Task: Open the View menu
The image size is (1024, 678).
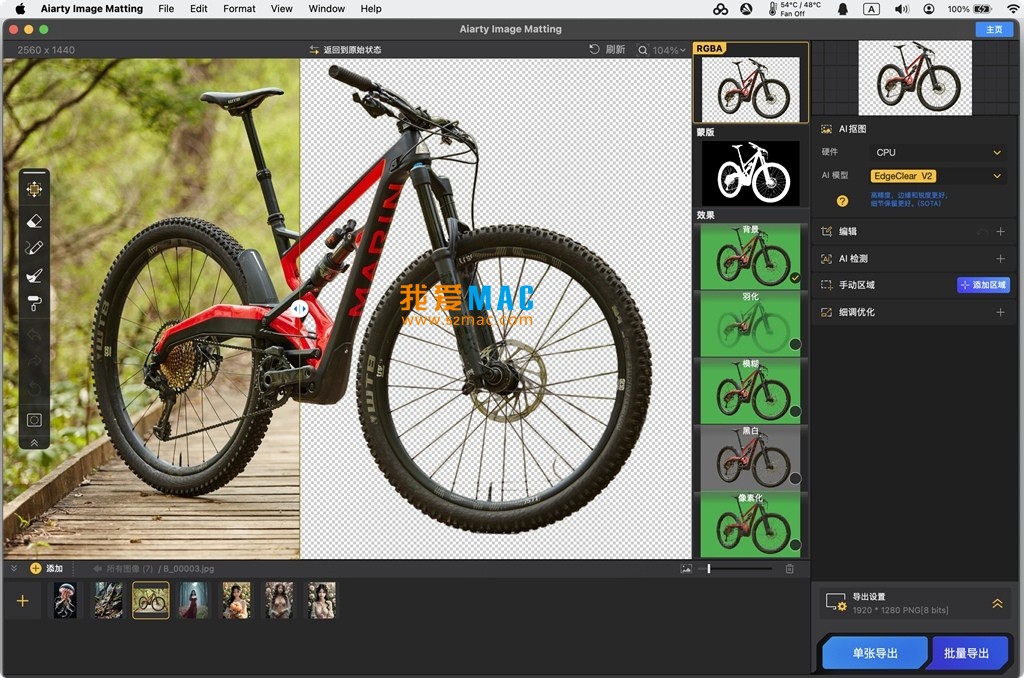Action: coord(281,8)
